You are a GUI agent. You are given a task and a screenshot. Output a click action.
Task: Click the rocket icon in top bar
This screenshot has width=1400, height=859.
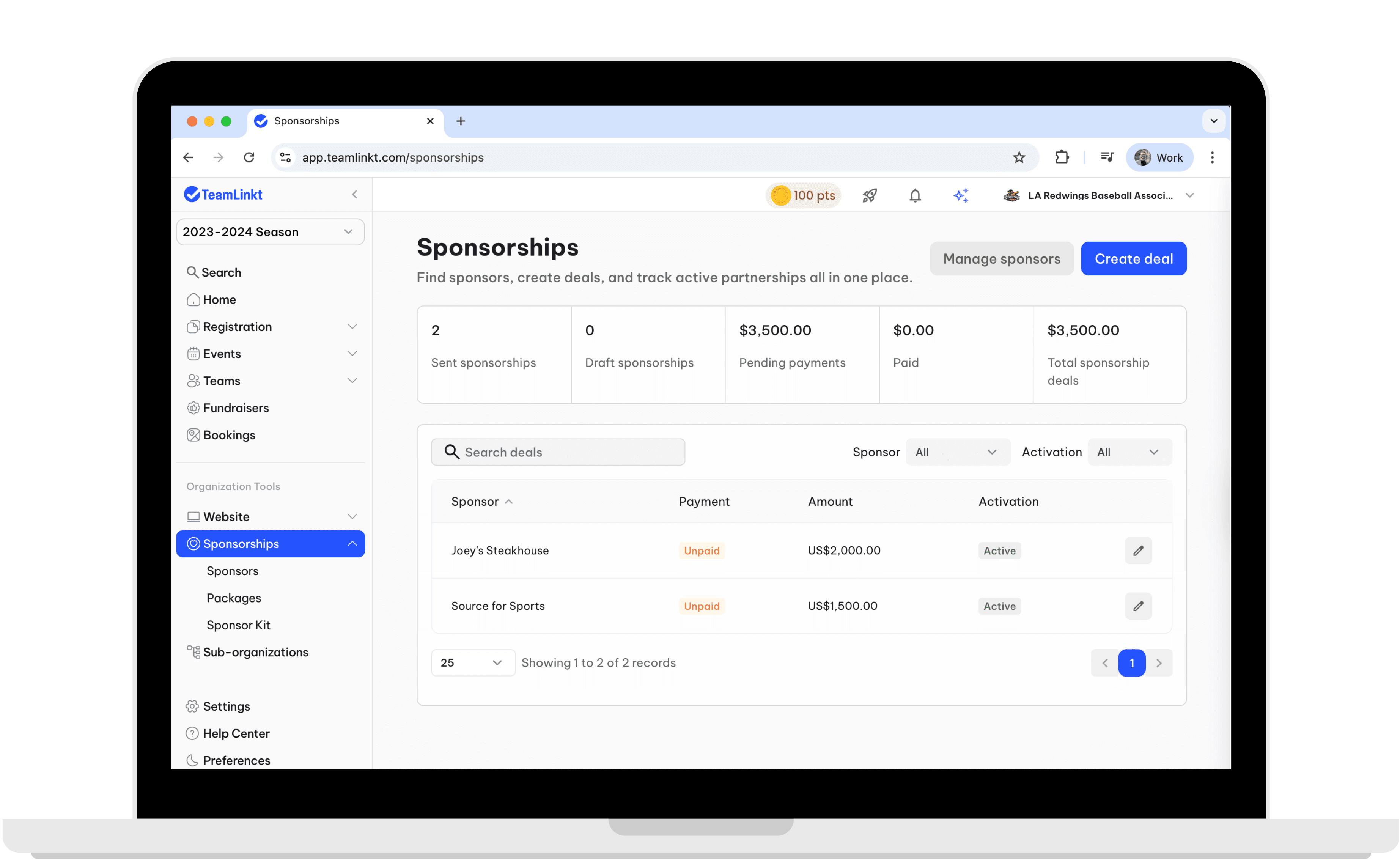[x=869, y=195]
